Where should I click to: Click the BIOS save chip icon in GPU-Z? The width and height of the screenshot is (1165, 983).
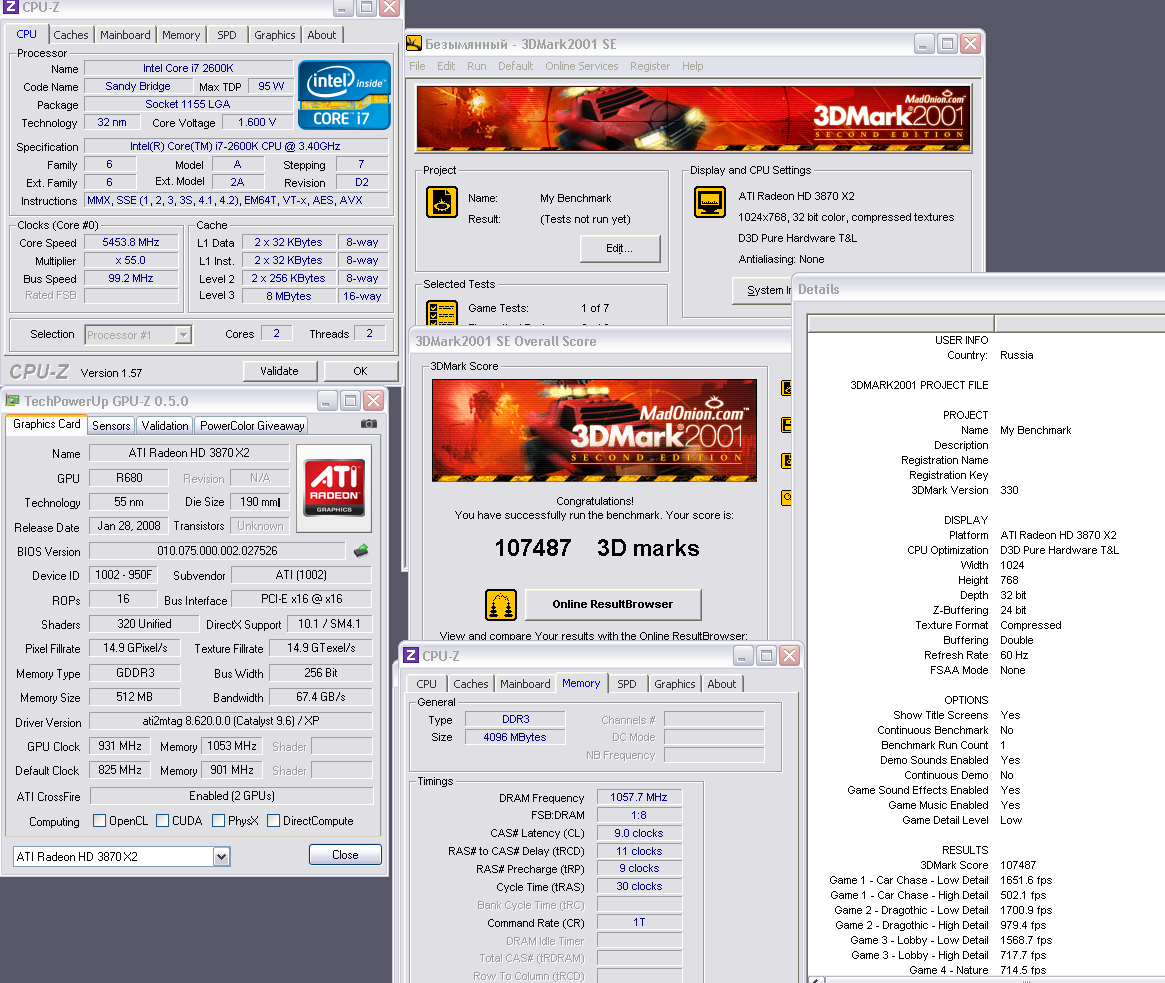tap(361, 551)
